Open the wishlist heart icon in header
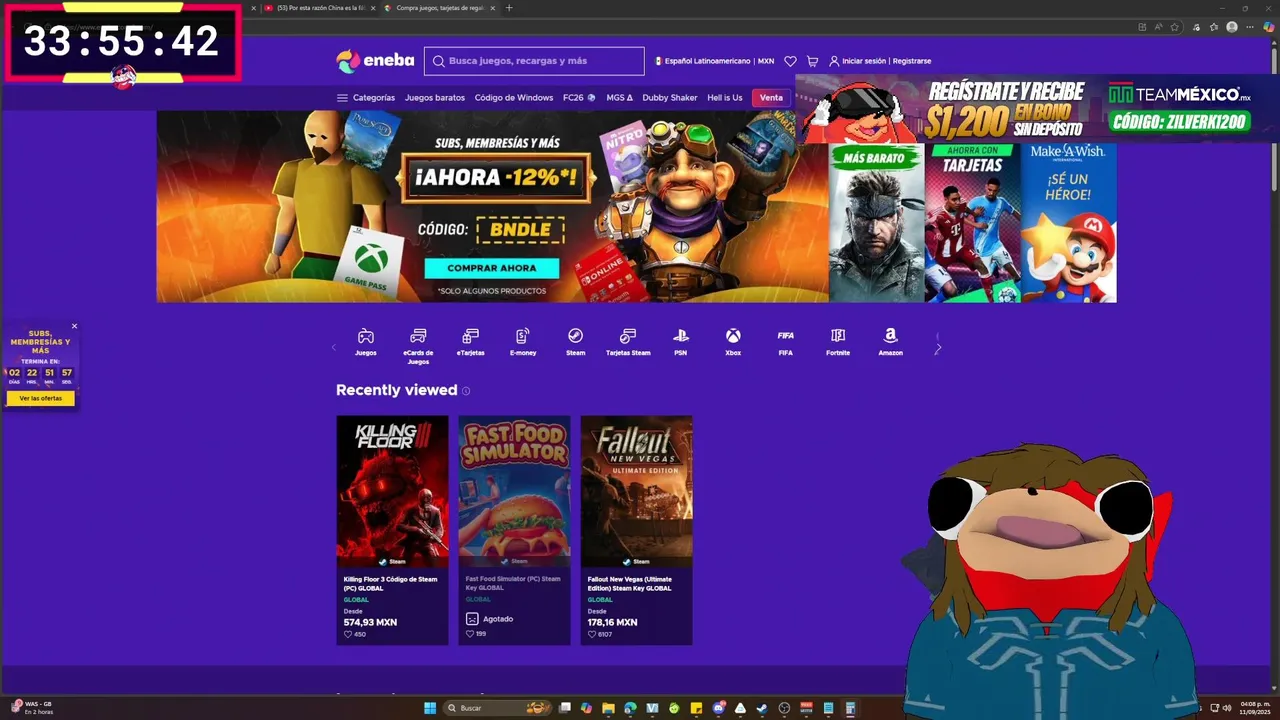The height and width of the screenshot is (720, 1280). [x=790, y=61]
